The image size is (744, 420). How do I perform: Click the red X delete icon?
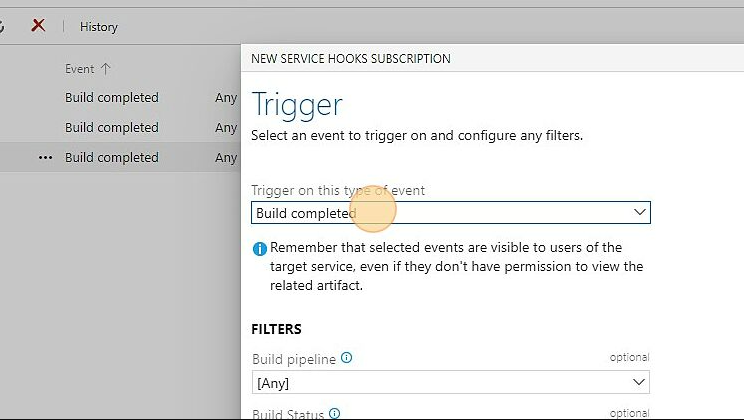[38, 26]
